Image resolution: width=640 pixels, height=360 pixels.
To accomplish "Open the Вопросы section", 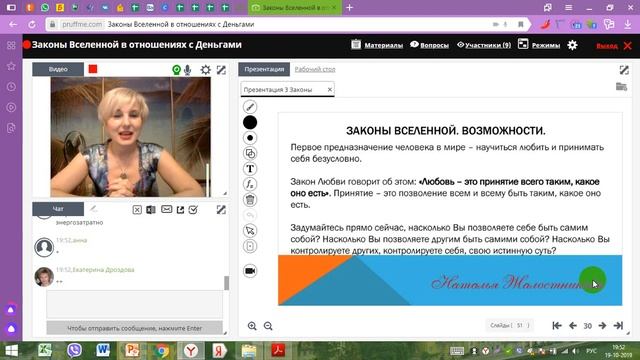I will pos(429,45).
